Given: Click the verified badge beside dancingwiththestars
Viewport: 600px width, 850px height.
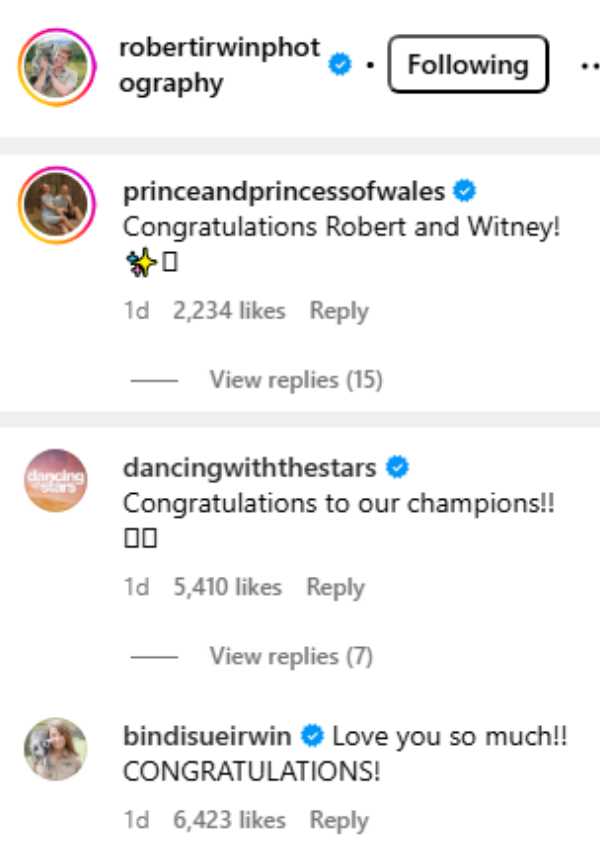Looking at the screenshot, I should pos(398,464).
